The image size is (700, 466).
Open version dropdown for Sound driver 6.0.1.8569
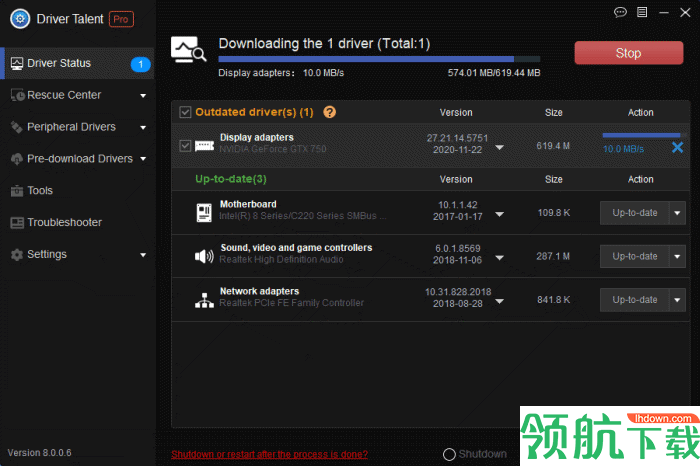[x=500, y=258]
